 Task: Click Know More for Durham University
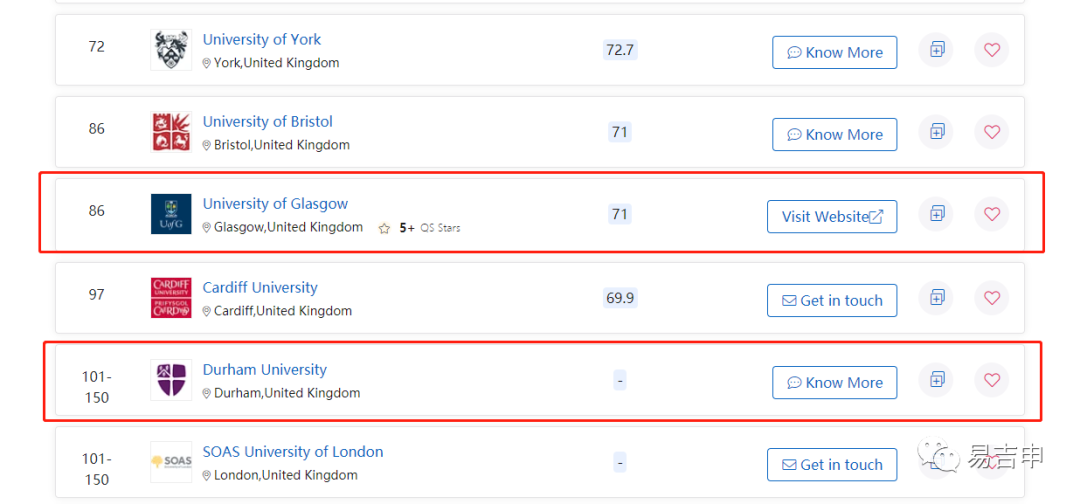835,382
